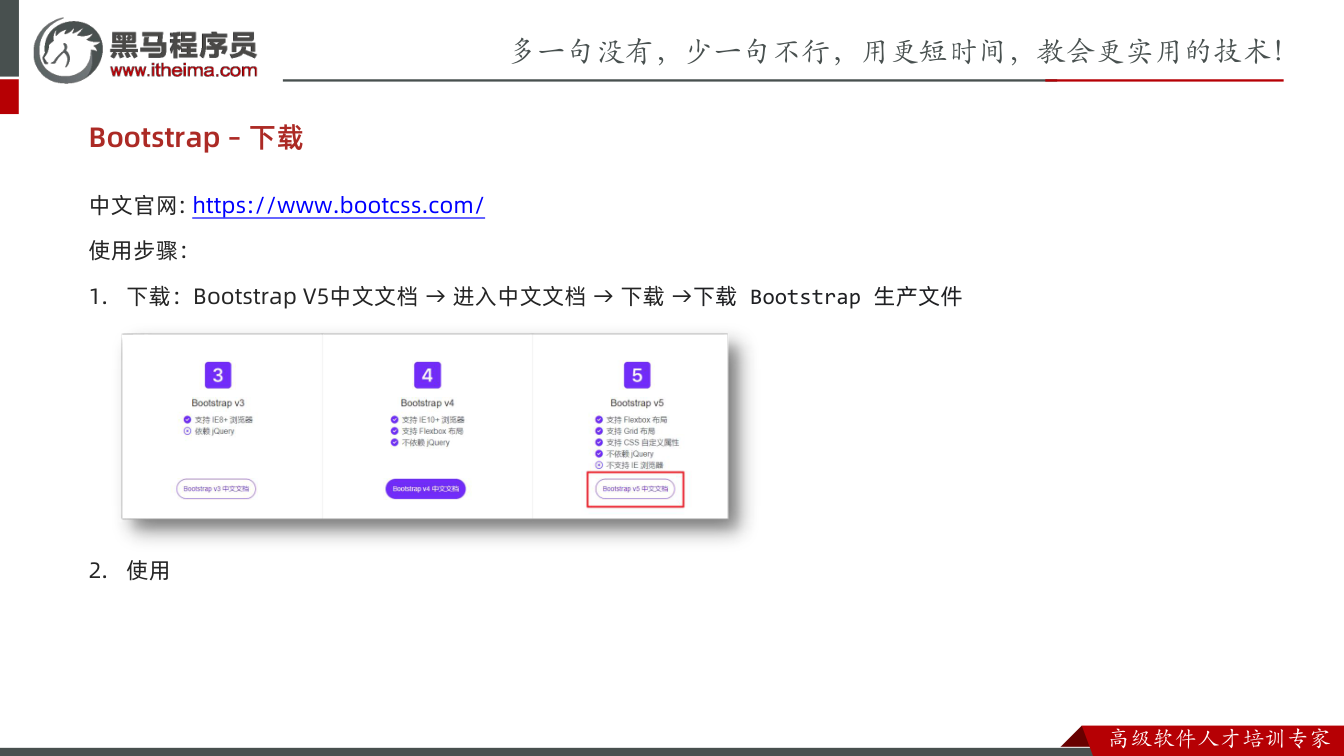
Task: Click the www.itheima.com address under the logo
Action: (184, 70)
